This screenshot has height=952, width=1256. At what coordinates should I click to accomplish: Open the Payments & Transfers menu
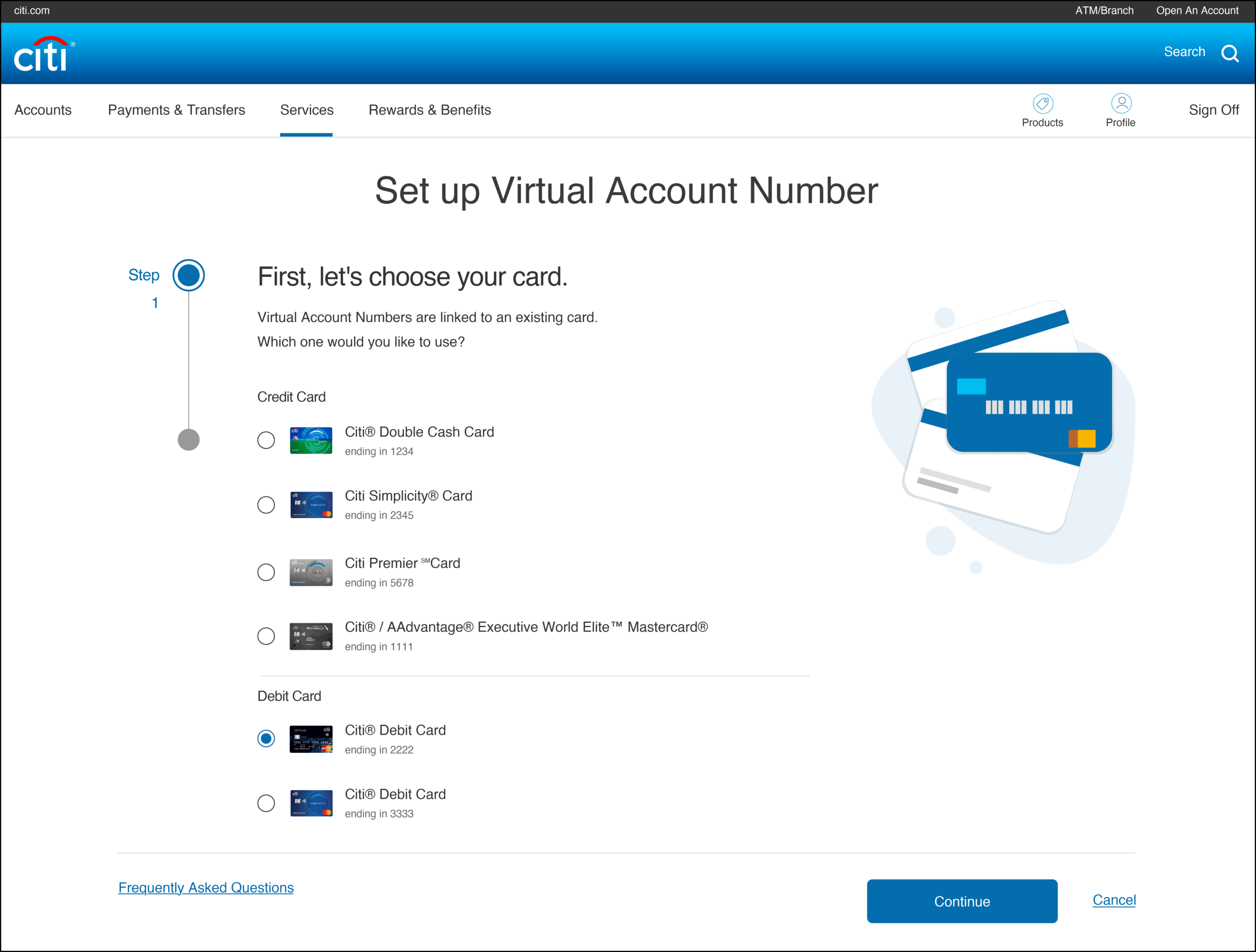[177, 110]
